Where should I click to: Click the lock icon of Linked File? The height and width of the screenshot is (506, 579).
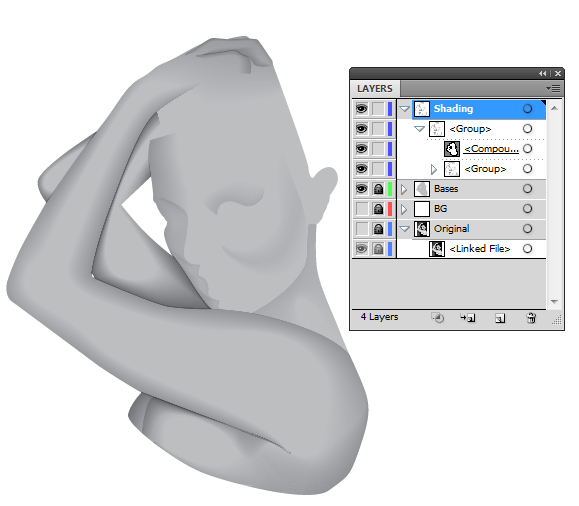coord(378,249)
